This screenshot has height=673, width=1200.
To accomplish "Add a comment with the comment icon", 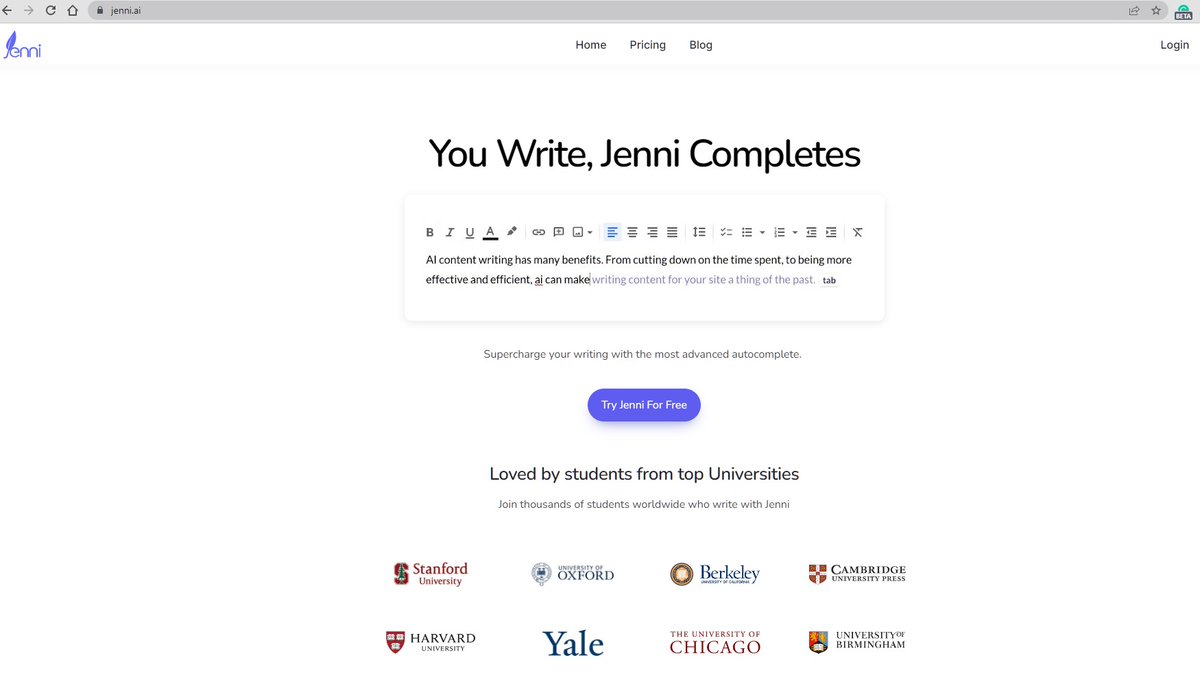I will coord(559,232).
